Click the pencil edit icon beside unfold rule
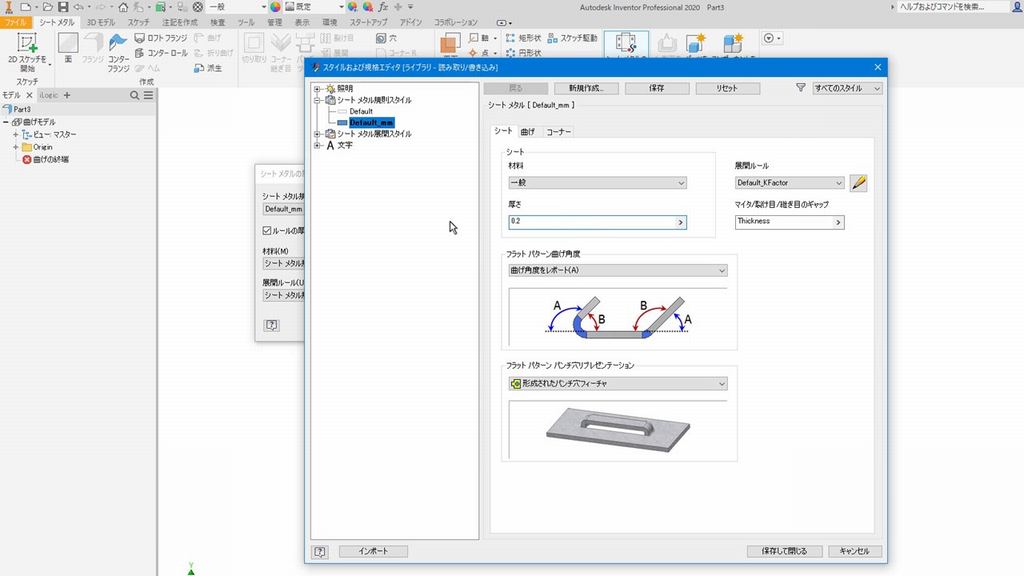Image resolution: width=1024 pixels, height=576 pixels. (x=858, y=183)
